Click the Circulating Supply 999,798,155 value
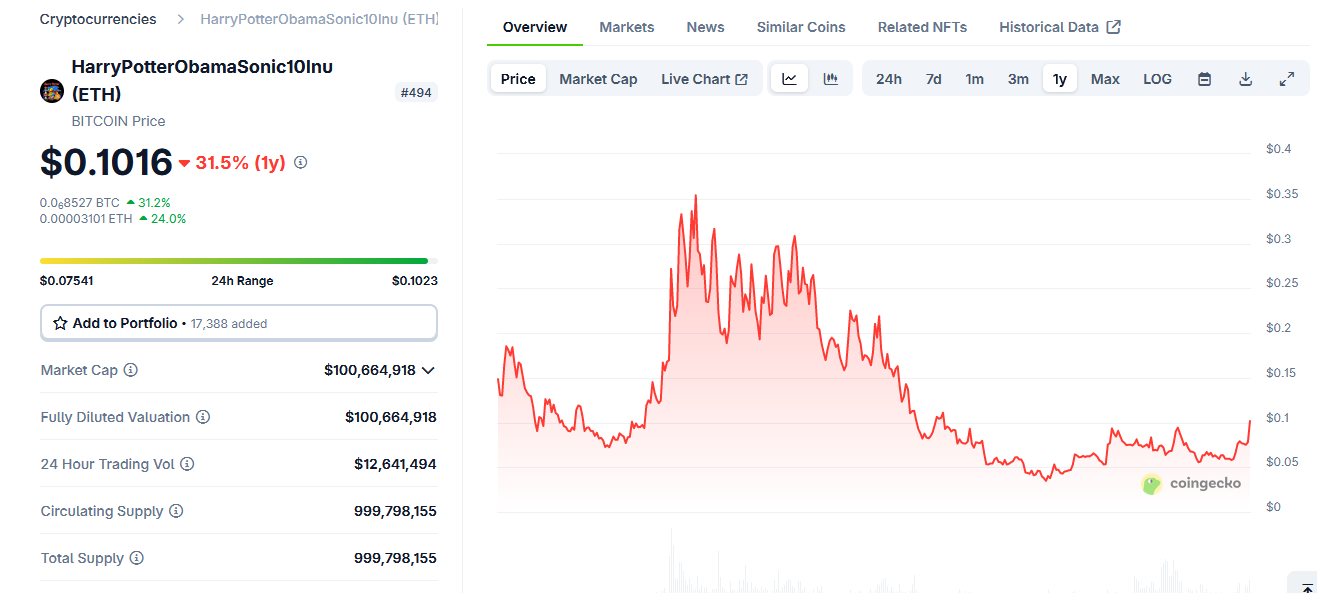Viewport: 1317px width, 593px height. pos(395,511)
